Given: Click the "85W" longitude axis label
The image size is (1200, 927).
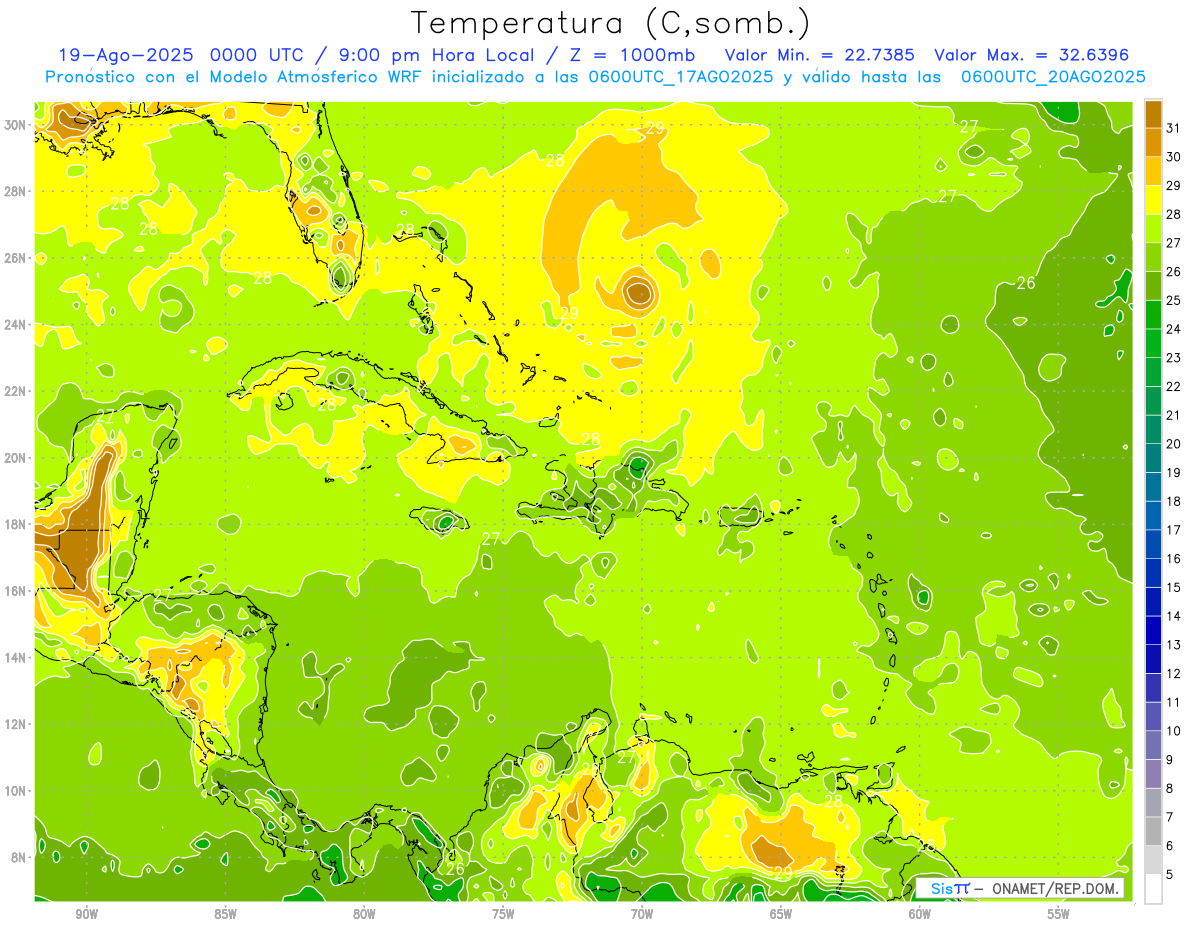Looking at the screenshot, I should [225, 914].
